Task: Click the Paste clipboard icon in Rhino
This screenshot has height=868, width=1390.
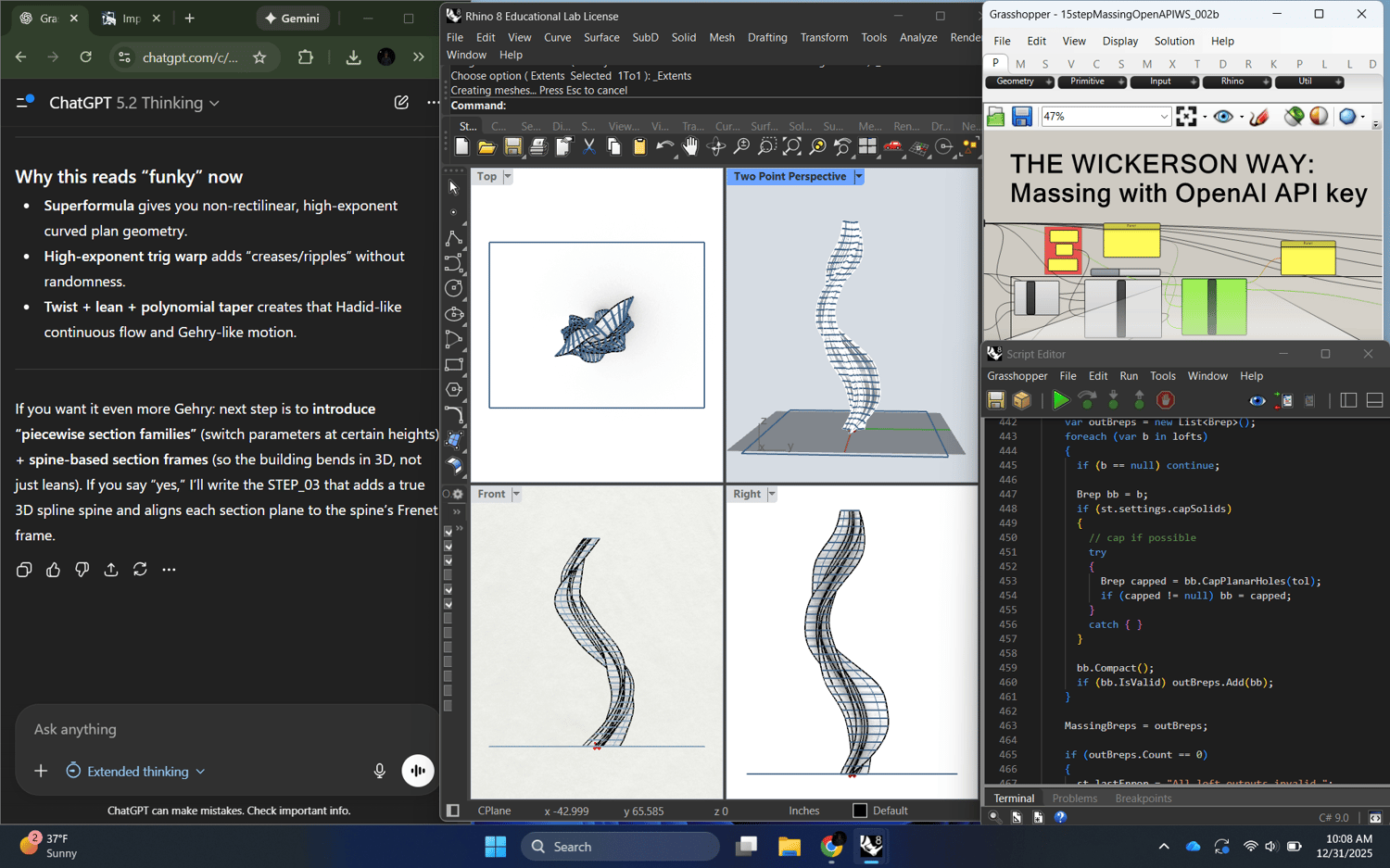Action: coord(639,147)
